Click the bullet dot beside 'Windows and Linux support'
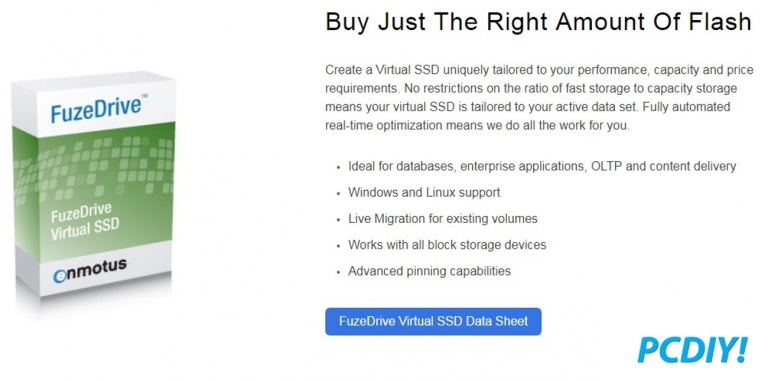Image resolution: width=768 pixels, height=381 pixels. (338, 193)
